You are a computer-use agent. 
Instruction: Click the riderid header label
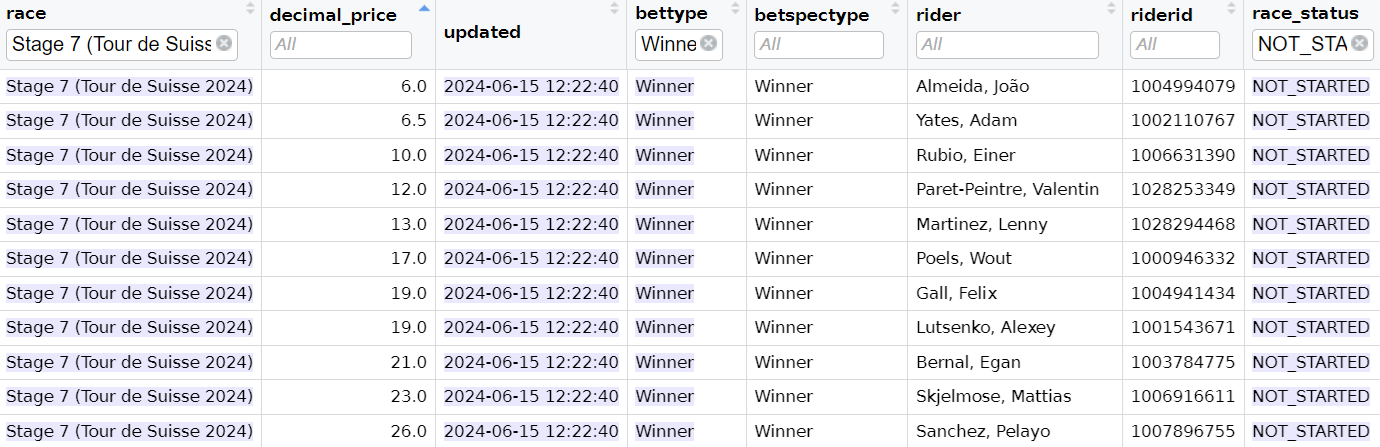click(1162, 14)
